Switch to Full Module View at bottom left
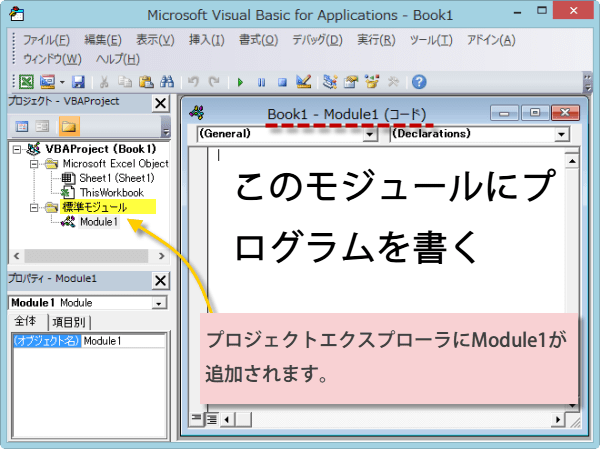Image resolution: width=600 pixels, height=449 pixels. [211, 418]
